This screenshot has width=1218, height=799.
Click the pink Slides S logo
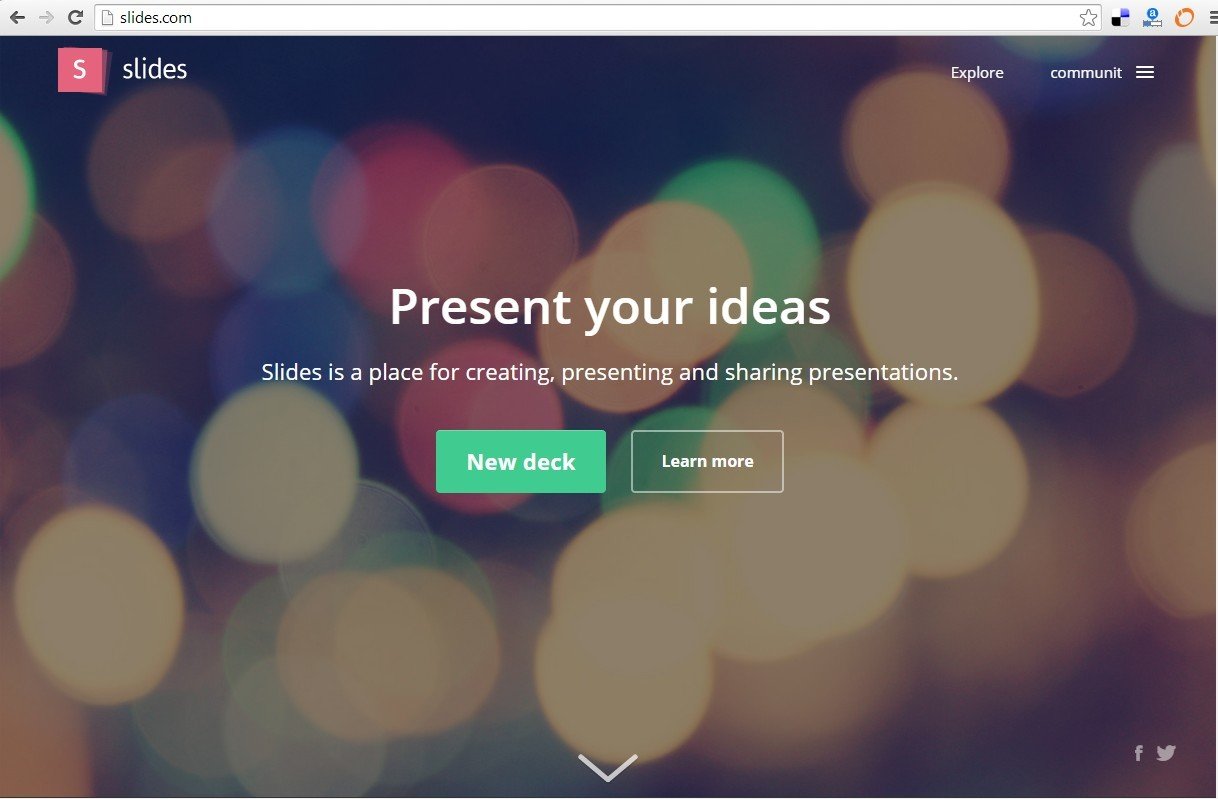point(81,70)
